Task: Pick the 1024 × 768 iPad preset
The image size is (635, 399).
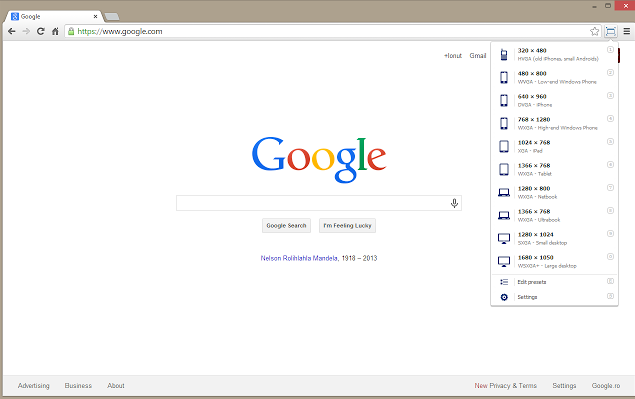Action: click(x=554, y=147)
